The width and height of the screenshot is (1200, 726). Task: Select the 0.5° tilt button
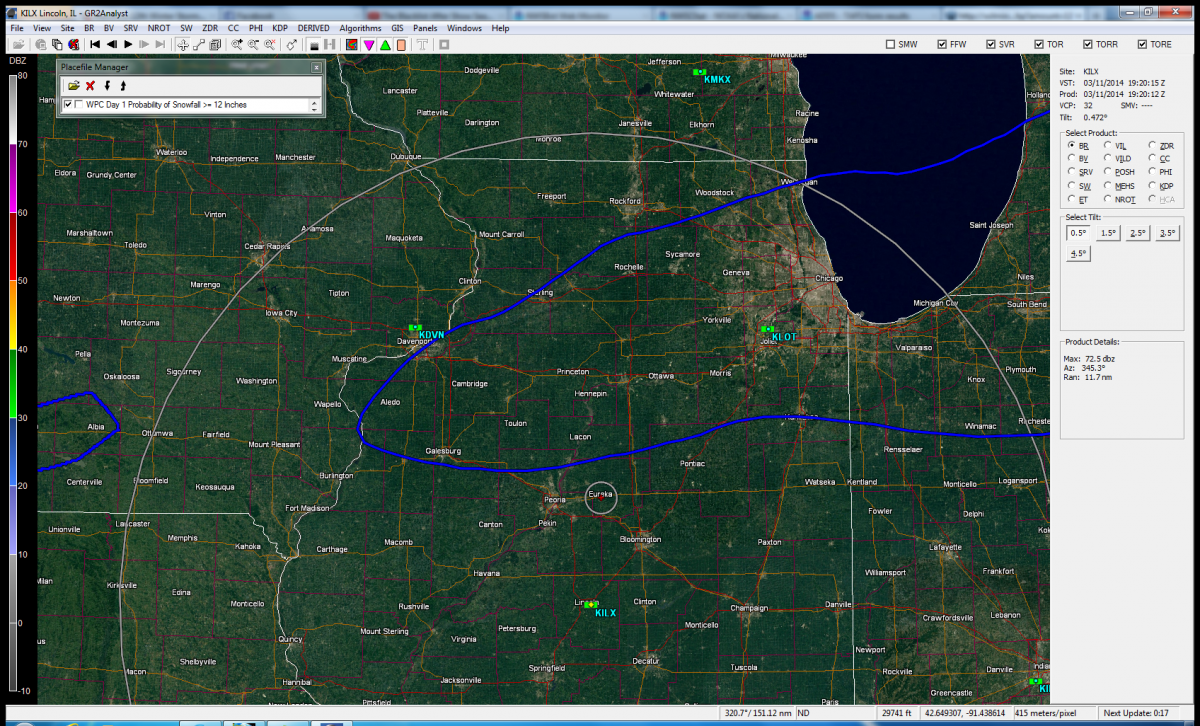click(1078, 233)
